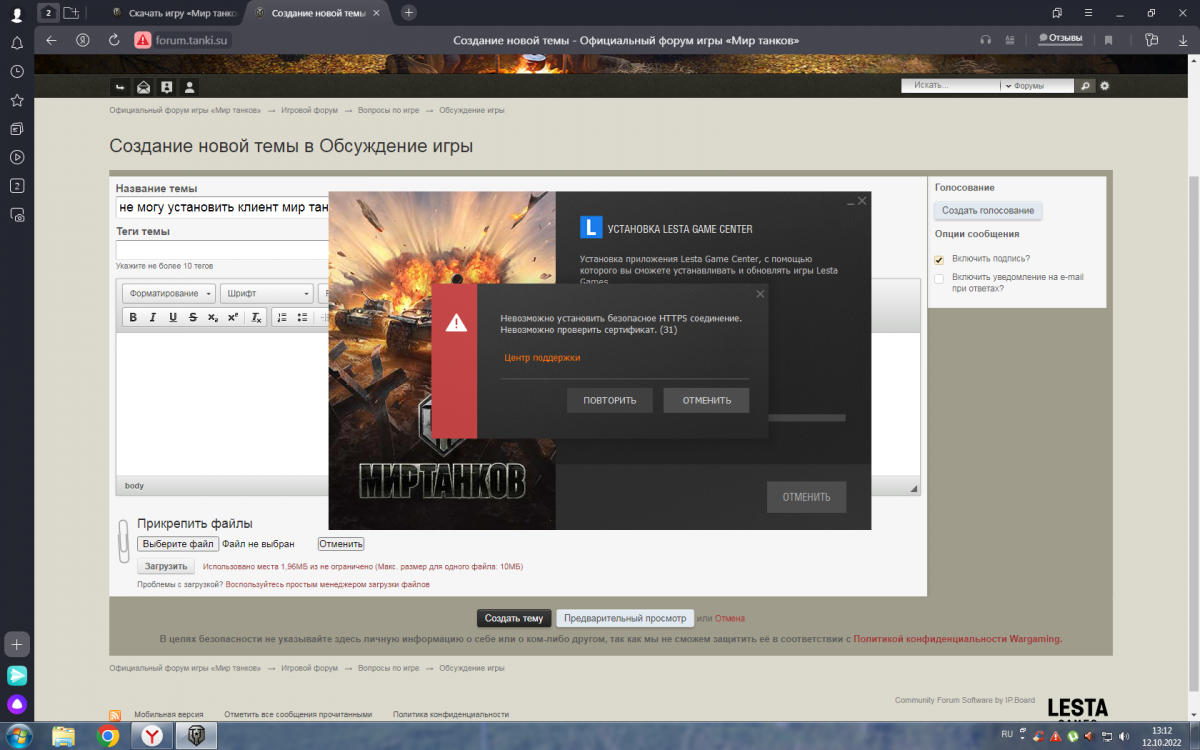Open 'Отзывы' in browser toolbar
The width and height of the screenshot is (1200, 750).
coord(1061,39)
